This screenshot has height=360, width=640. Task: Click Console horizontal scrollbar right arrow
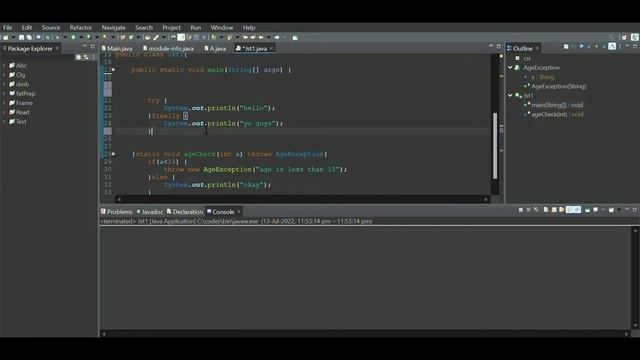pyautogui.click(x=627, y=333)
